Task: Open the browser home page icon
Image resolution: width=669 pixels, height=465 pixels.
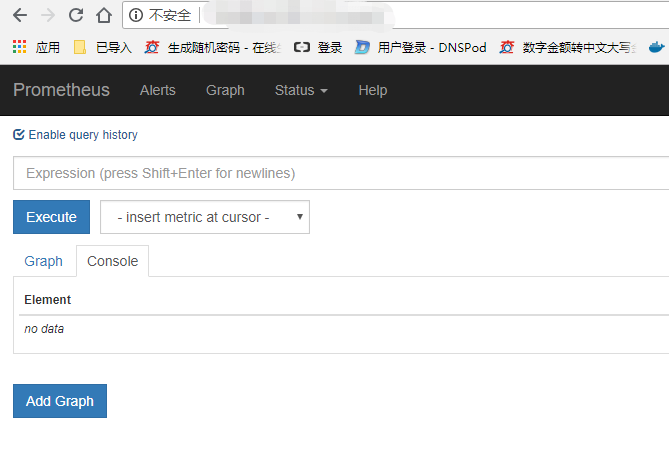Action: pyautogui.click(x=104, y=15)
